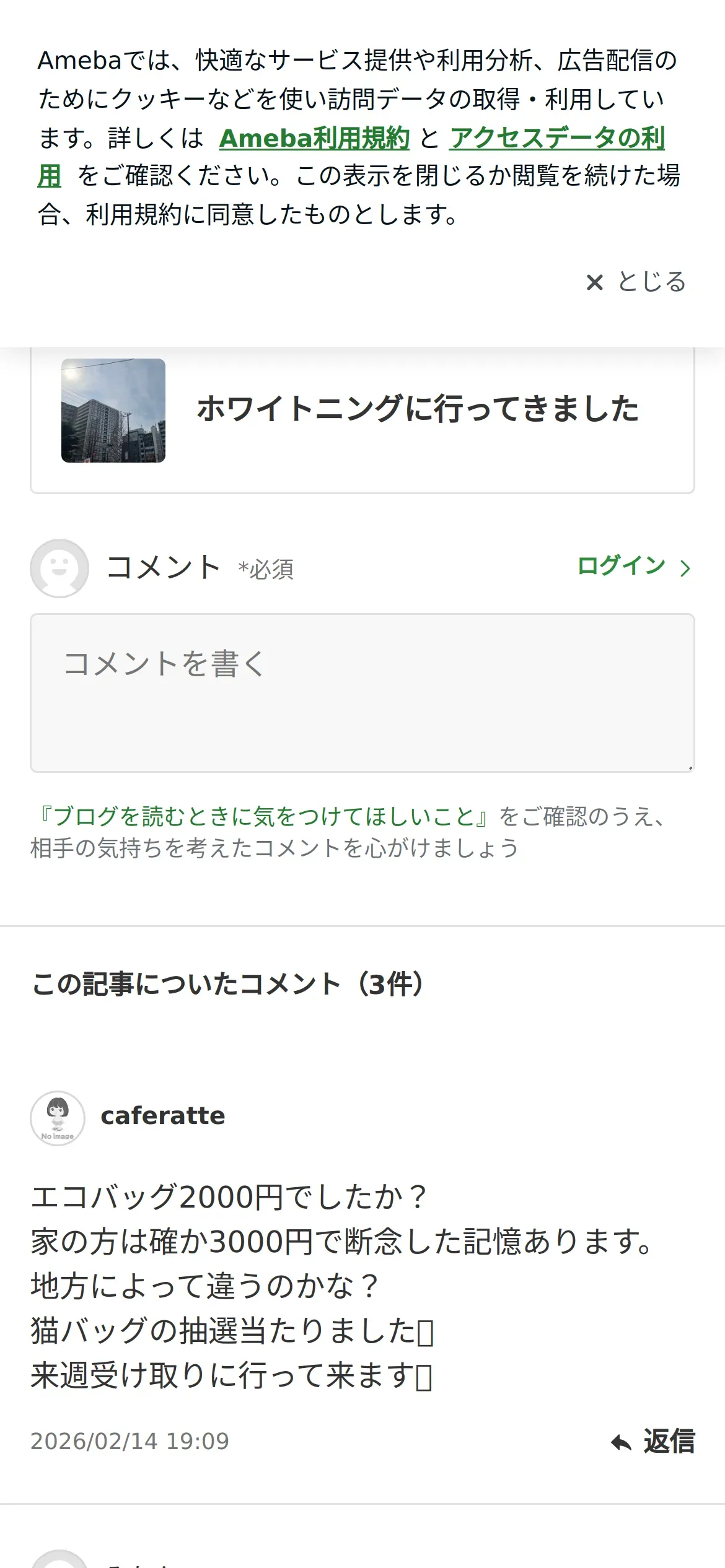Click the building photo thumbnail
Screen dimensions: 725x1568
click(113, 410)
